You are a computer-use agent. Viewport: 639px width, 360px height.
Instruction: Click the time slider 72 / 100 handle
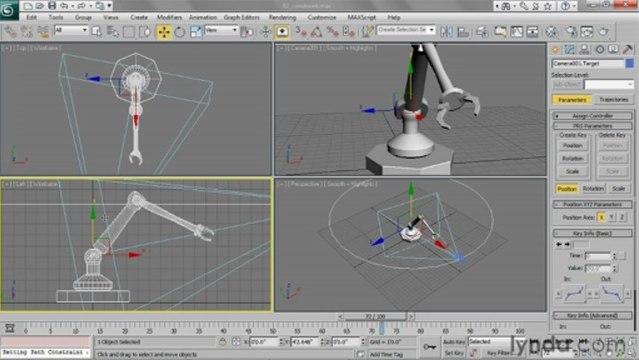[x=376, y=316]
